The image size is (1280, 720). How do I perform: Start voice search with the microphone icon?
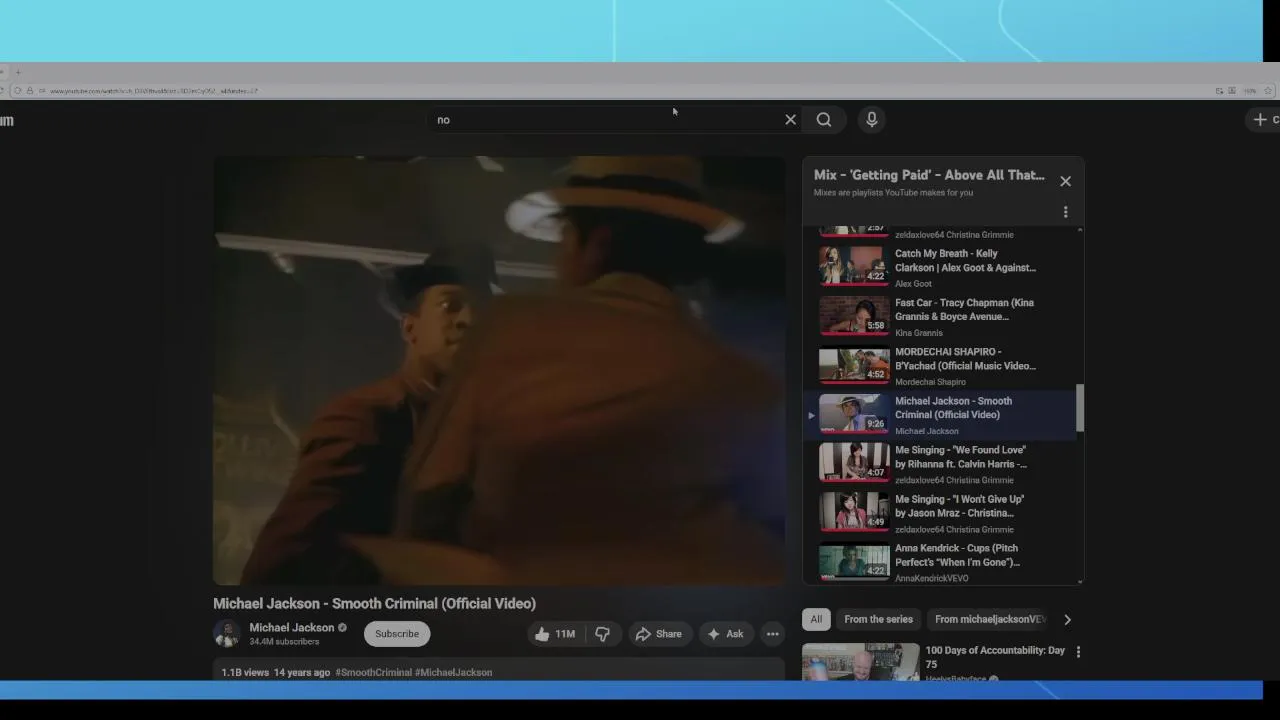tap(872, 120)
